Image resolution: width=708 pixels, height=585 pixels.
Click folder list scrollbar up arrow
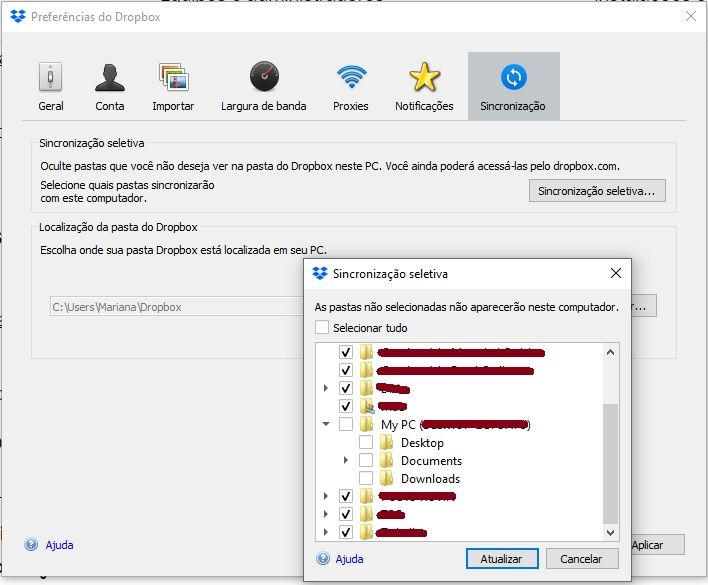610,352
